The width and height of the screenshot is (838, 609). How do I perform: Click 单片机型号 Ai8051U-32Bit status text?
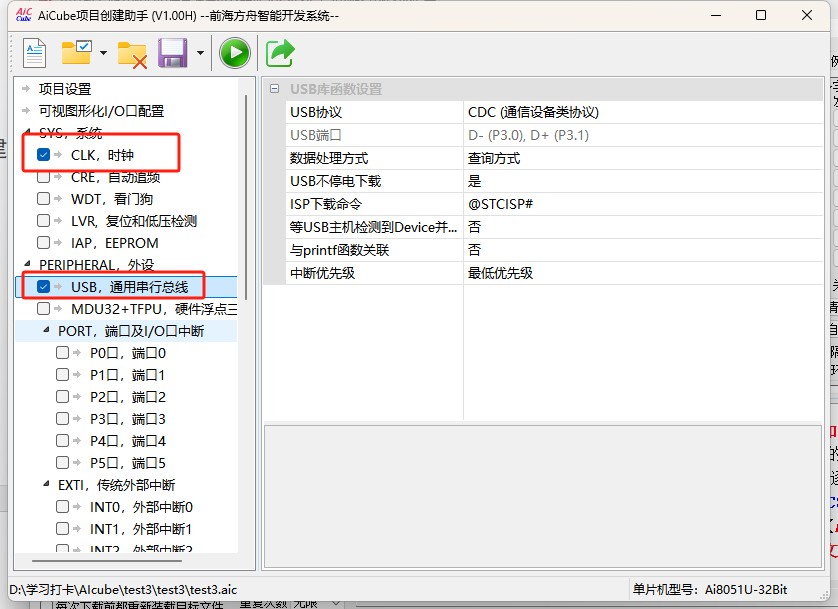(710, 590)
